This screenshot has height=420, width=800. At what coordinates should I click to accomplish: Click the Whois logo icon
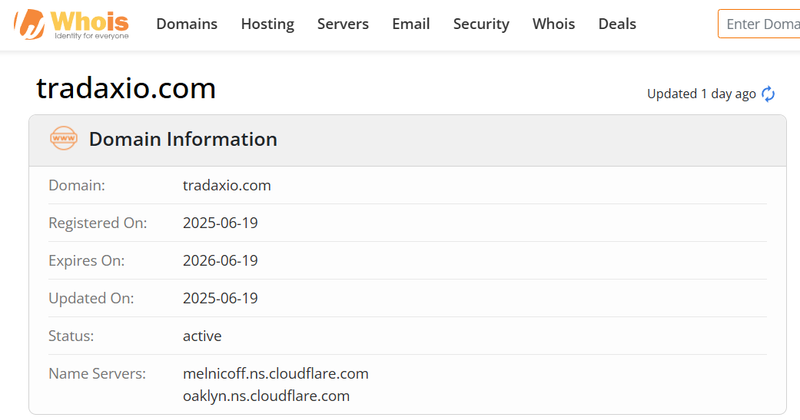pyautogui.click(x=71, y=24)
